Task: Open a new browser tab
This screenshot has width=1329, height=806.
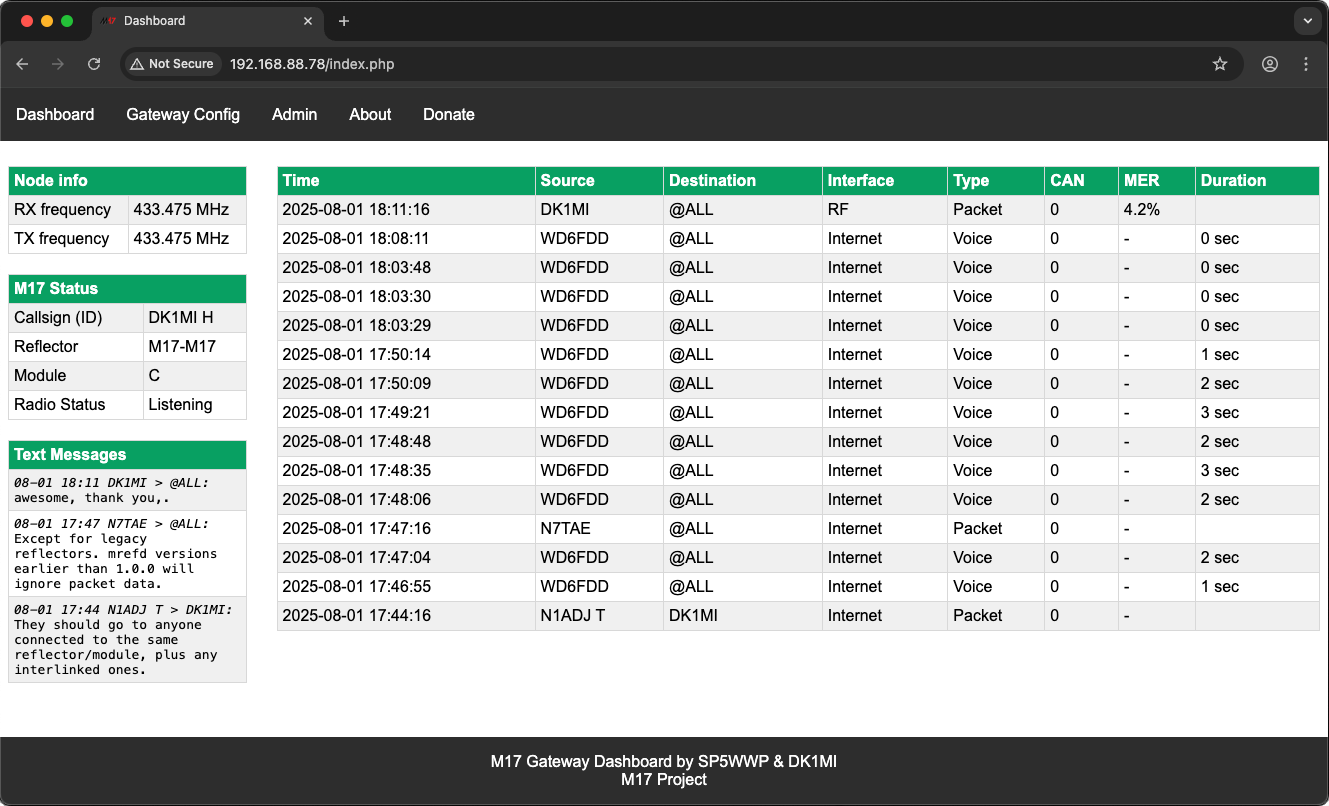Action: click(x=344, y=21)
